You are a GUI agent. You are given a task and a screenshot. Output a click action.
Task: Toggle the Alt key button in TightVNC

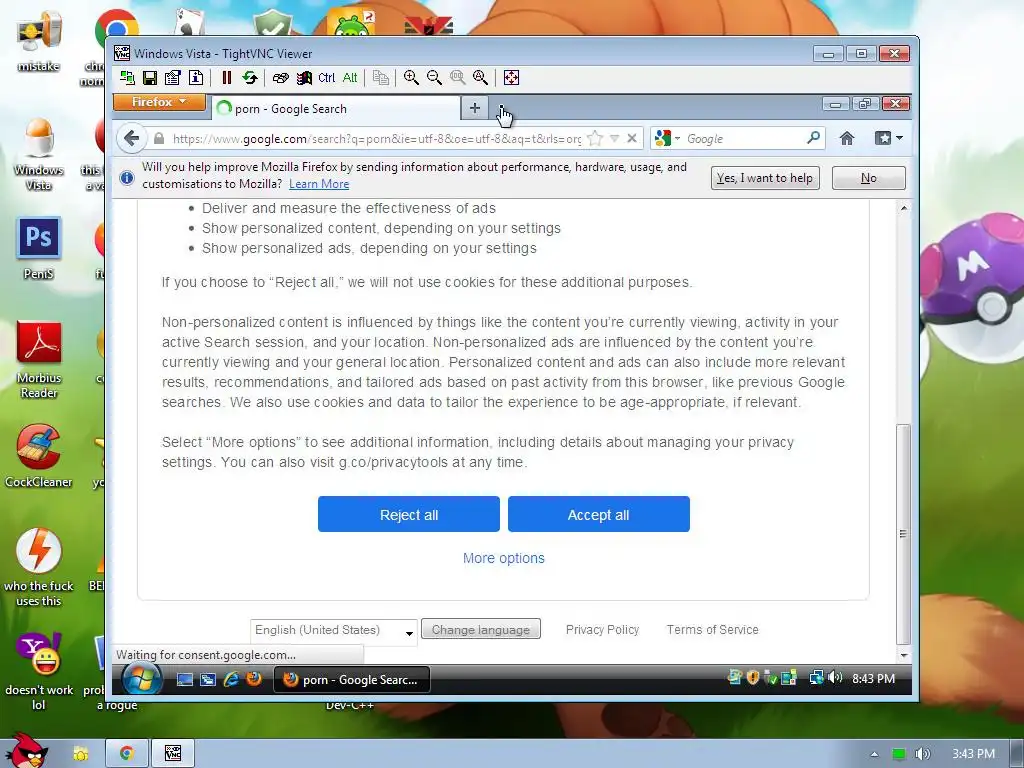pyautogui.click(x=350, y=78)
